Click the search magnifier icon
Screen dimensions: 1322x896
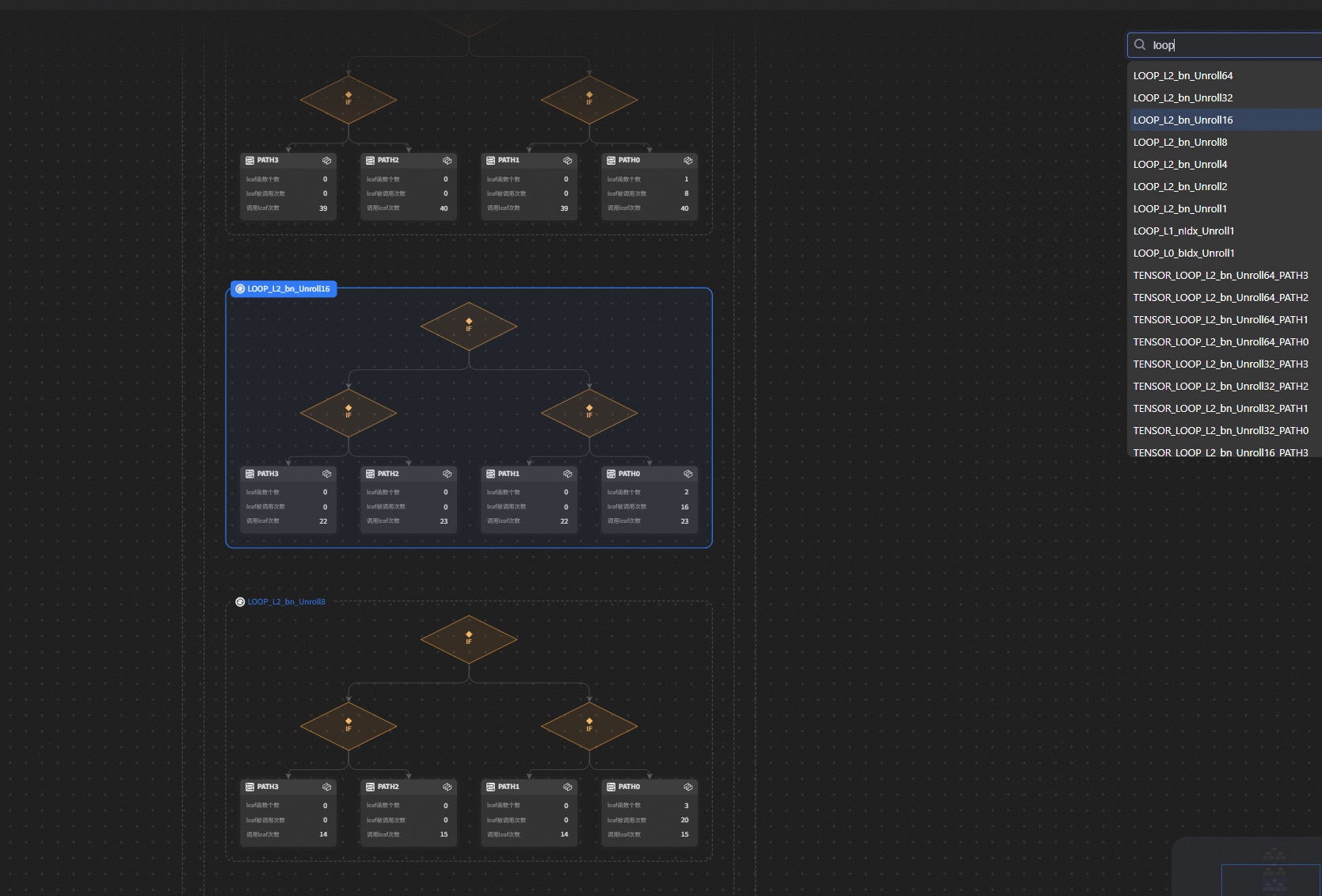point(1140,45)
